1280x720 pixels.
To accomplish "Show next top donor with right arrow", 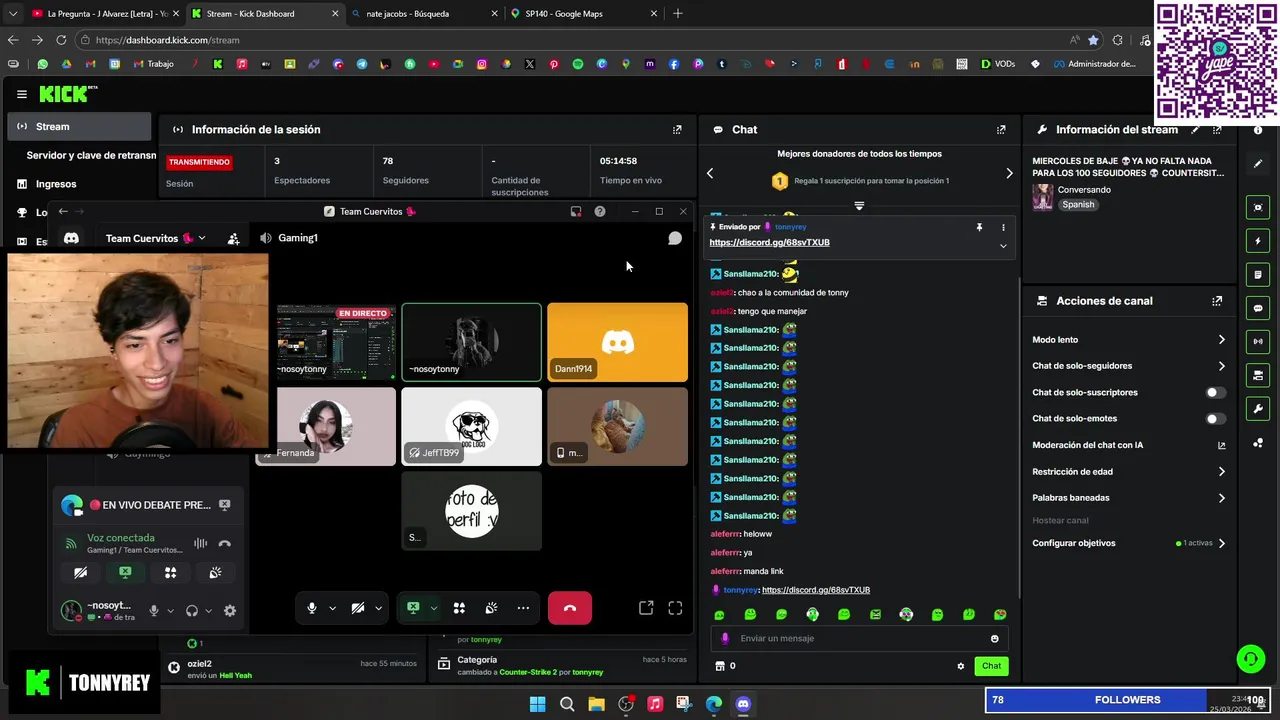I will 1009,173.
